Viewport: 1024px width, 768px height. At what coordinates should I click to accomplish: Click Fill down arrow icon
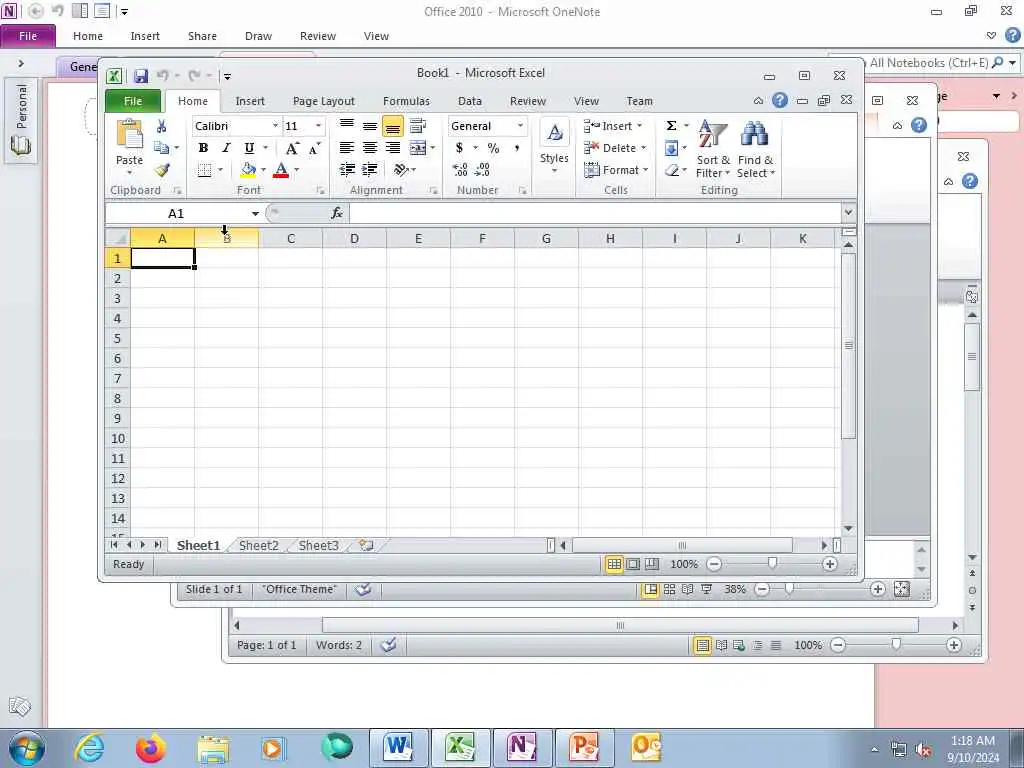[671, 148]
